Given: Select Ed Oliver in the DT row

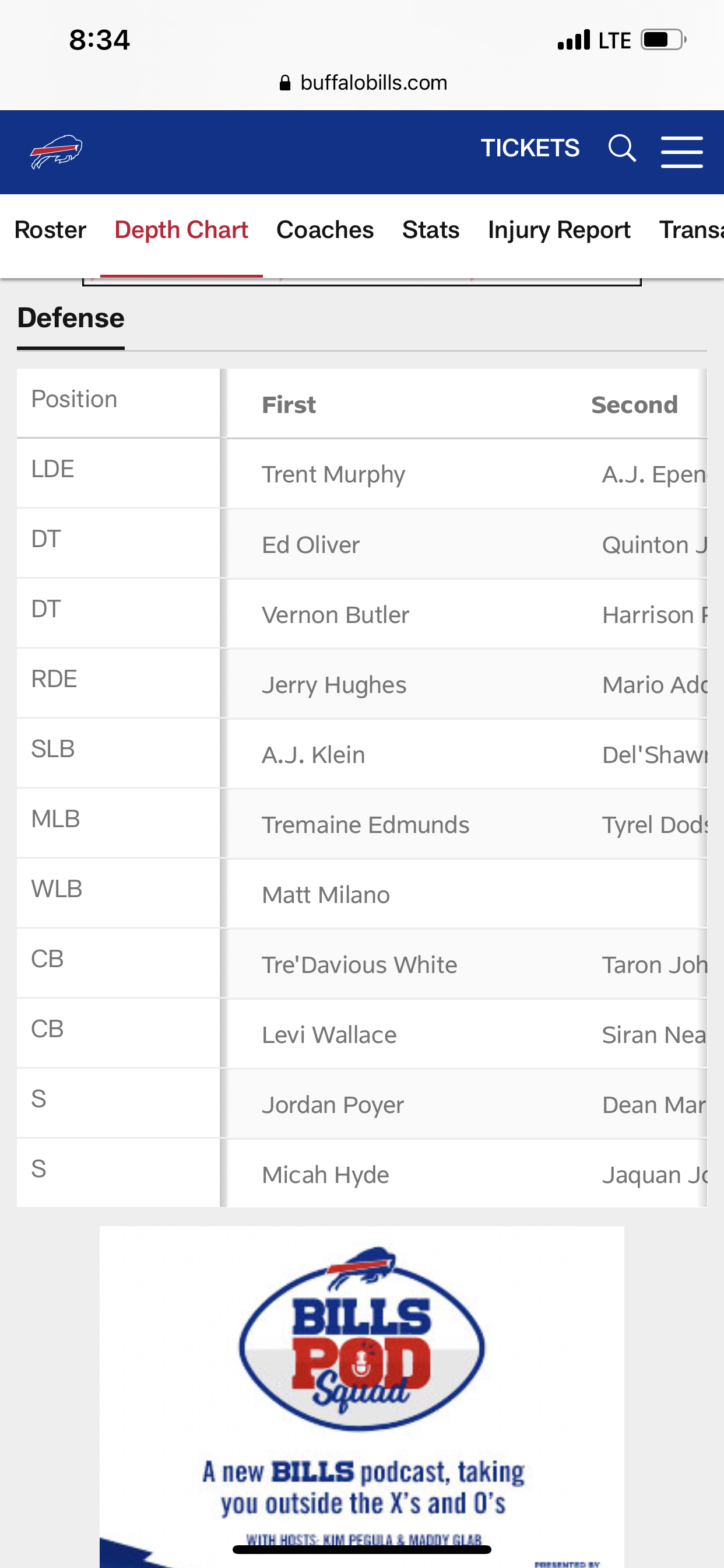Looking at the screenshot, I should point(311,545).
